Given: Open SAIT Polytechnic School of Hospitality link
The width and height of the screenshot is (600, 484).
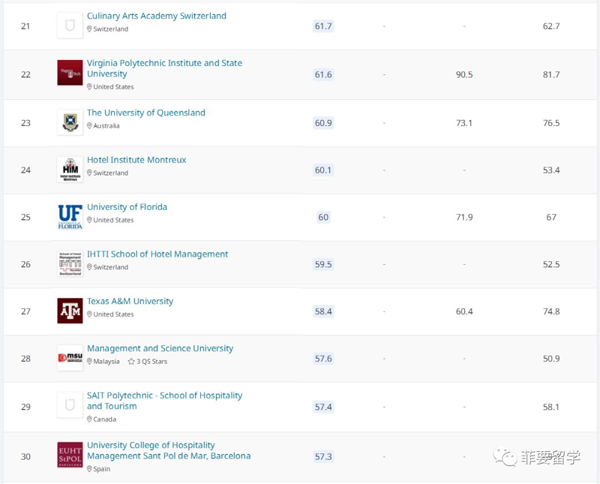Looking at the screenshot, I should click(x=165, y=401).
